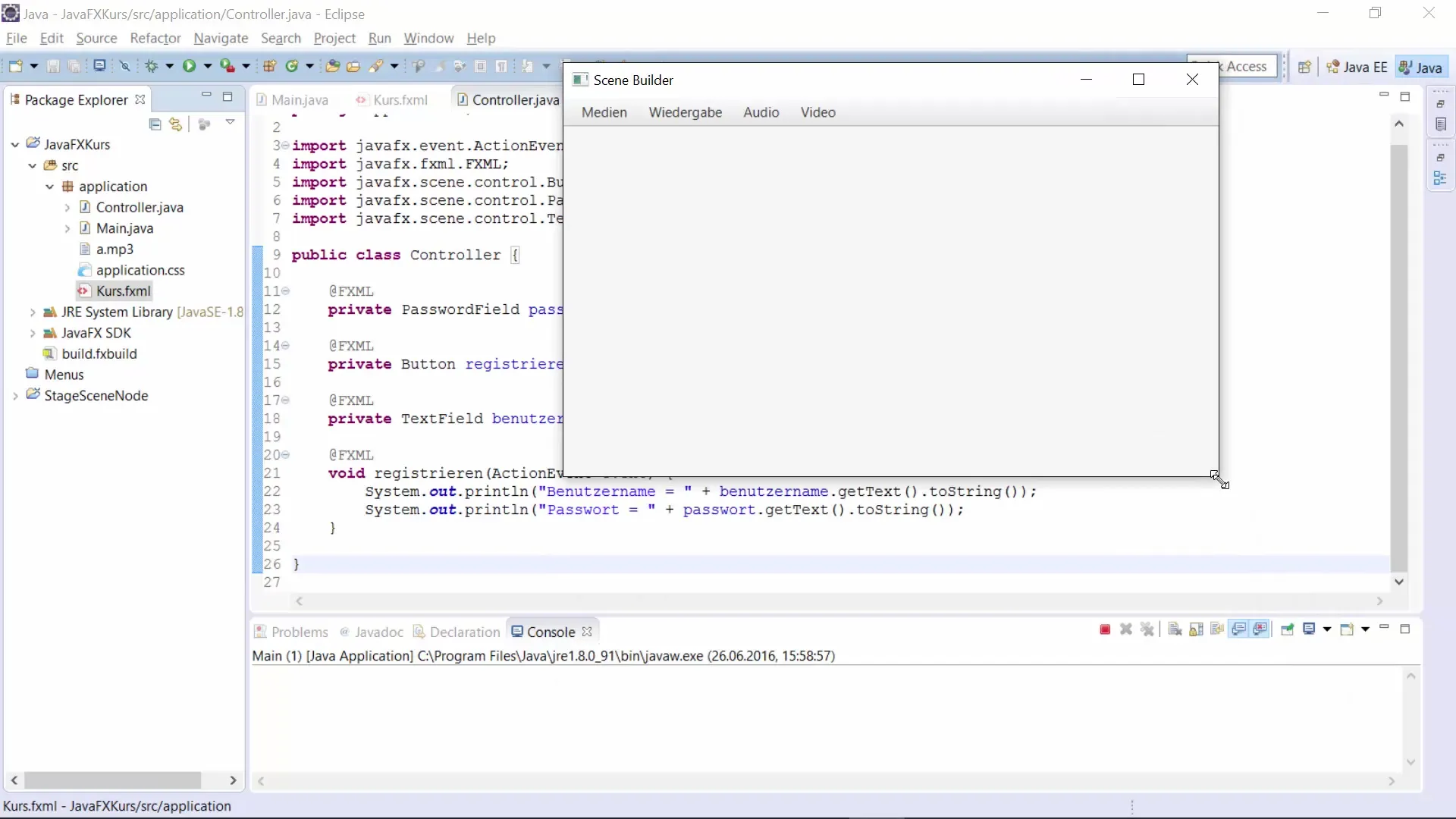Switch to Java EE perspective
Screen dimensions: 1456x819
point(1357,67)
